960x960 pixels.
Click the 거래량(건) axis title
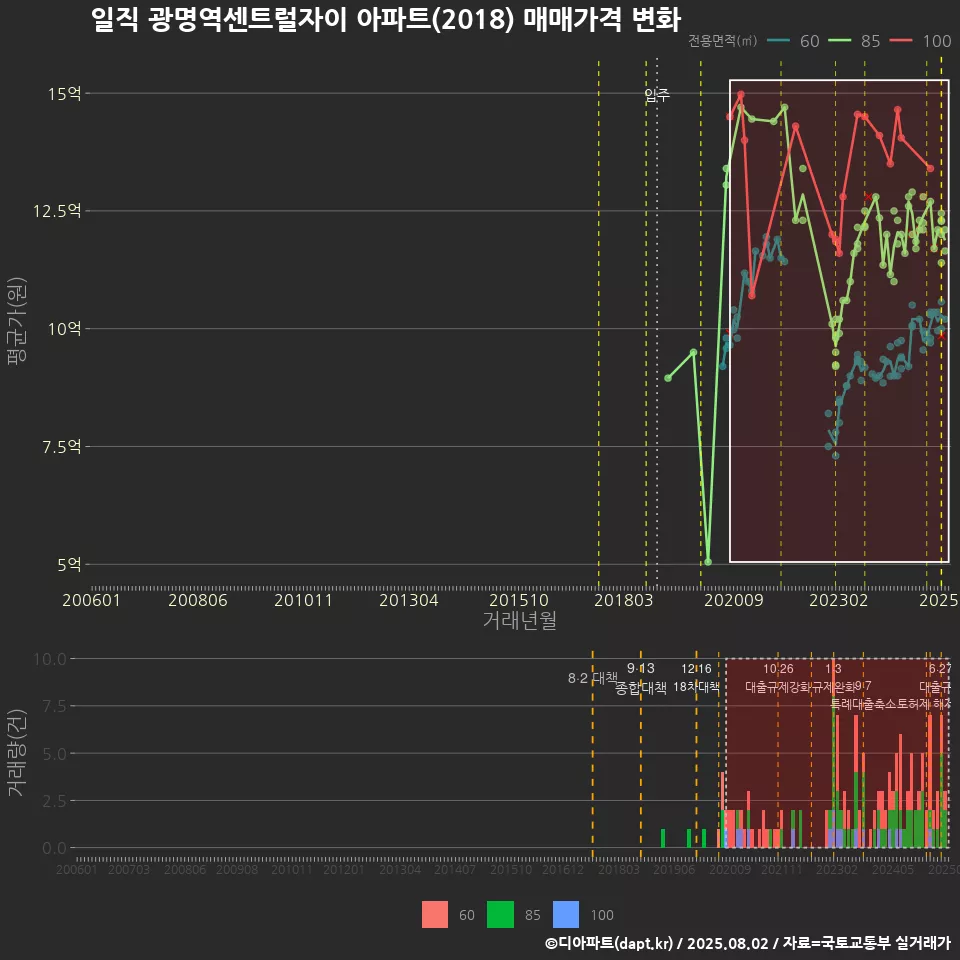click(x=16, y=752)
